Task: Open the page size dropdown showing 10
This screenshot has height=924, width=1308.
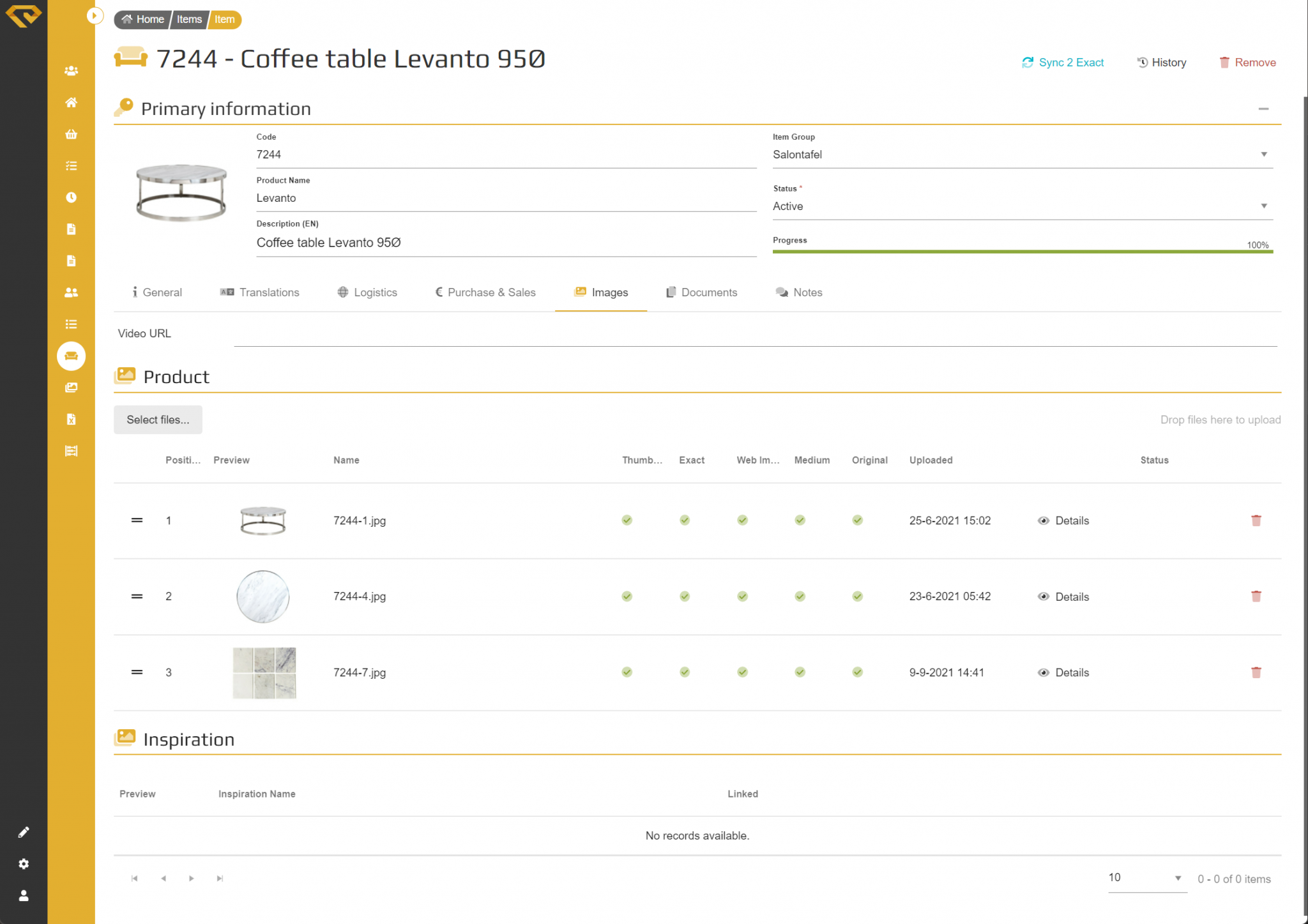Action: point(1147,879)
